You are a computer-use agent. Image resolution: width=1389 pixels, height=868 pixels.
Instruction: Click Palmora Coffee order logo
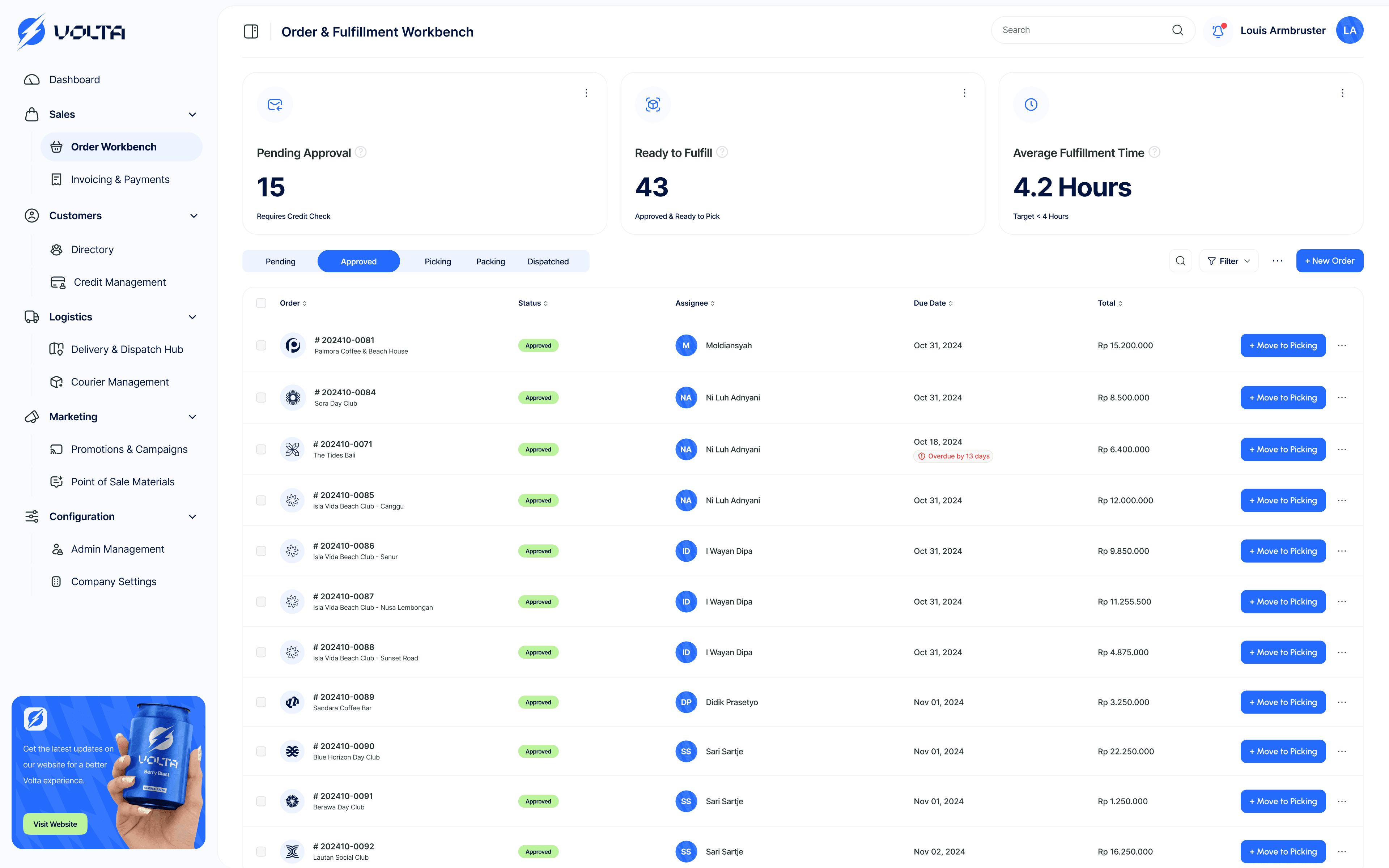tap(293, 346)
